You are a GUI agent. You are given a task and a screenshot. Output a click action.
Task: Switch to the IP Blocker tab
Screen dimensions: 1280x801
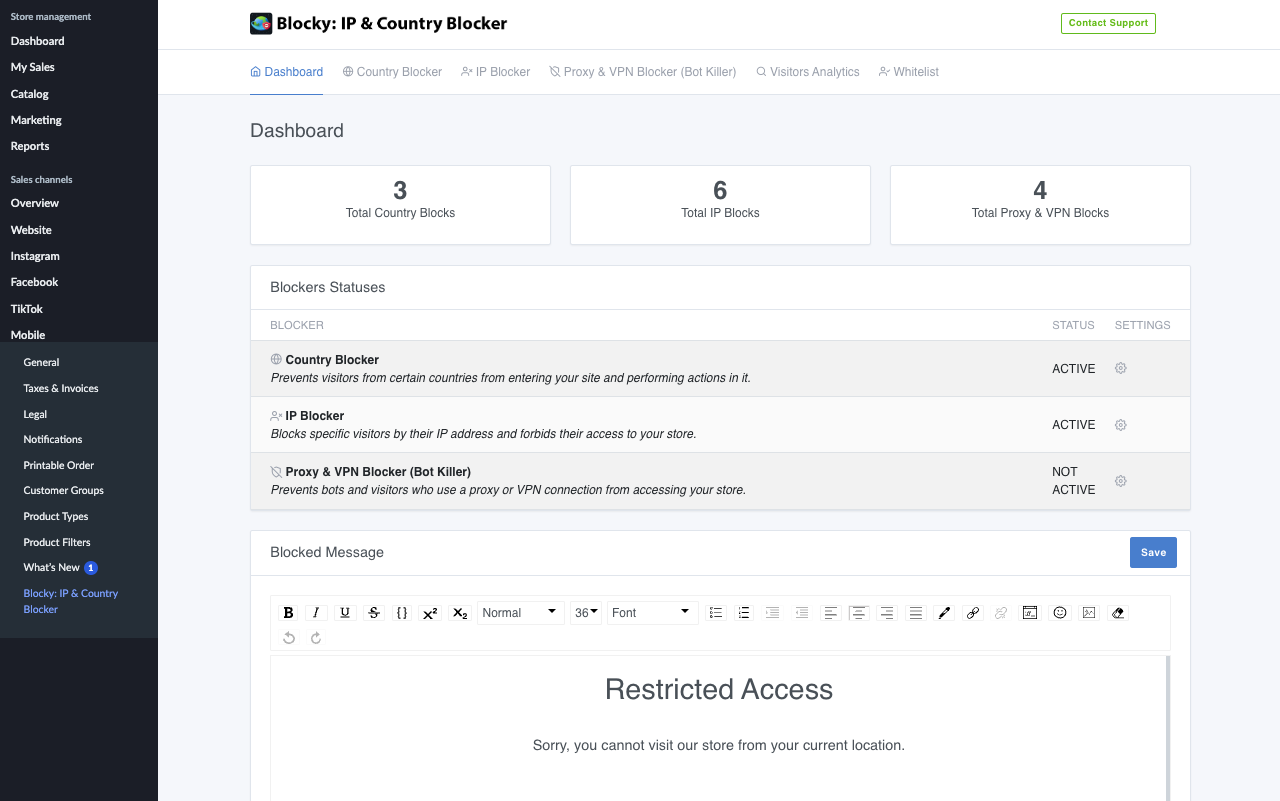(495, 72)
